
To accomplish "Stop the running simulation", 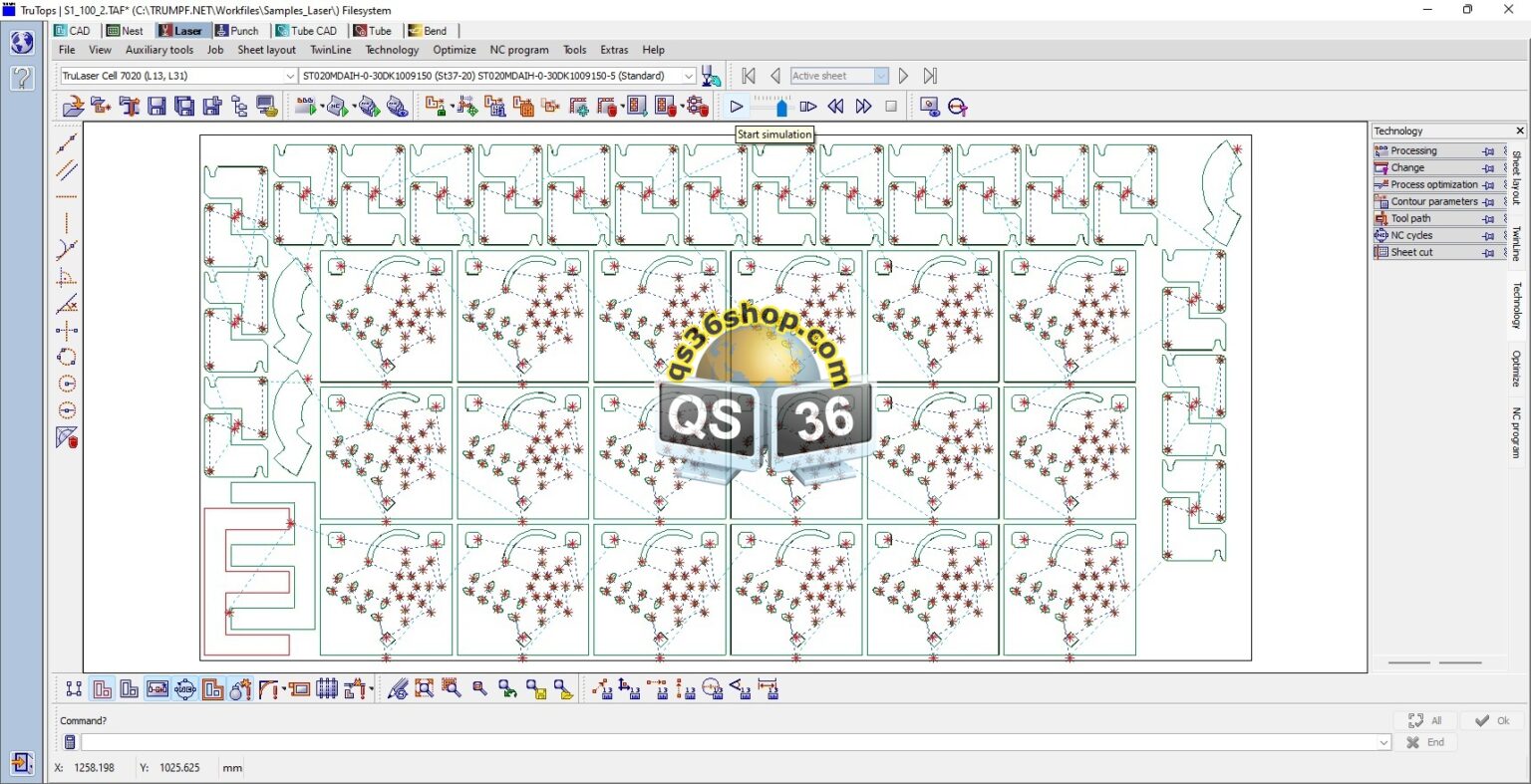I will pyautogui.click(x=890, y=107).
